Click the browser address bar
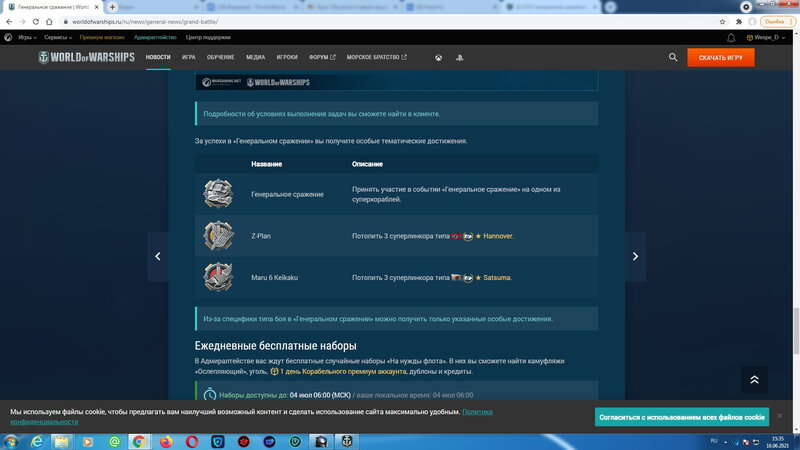Viewport: 800px width, 450px height. (388, 21)
